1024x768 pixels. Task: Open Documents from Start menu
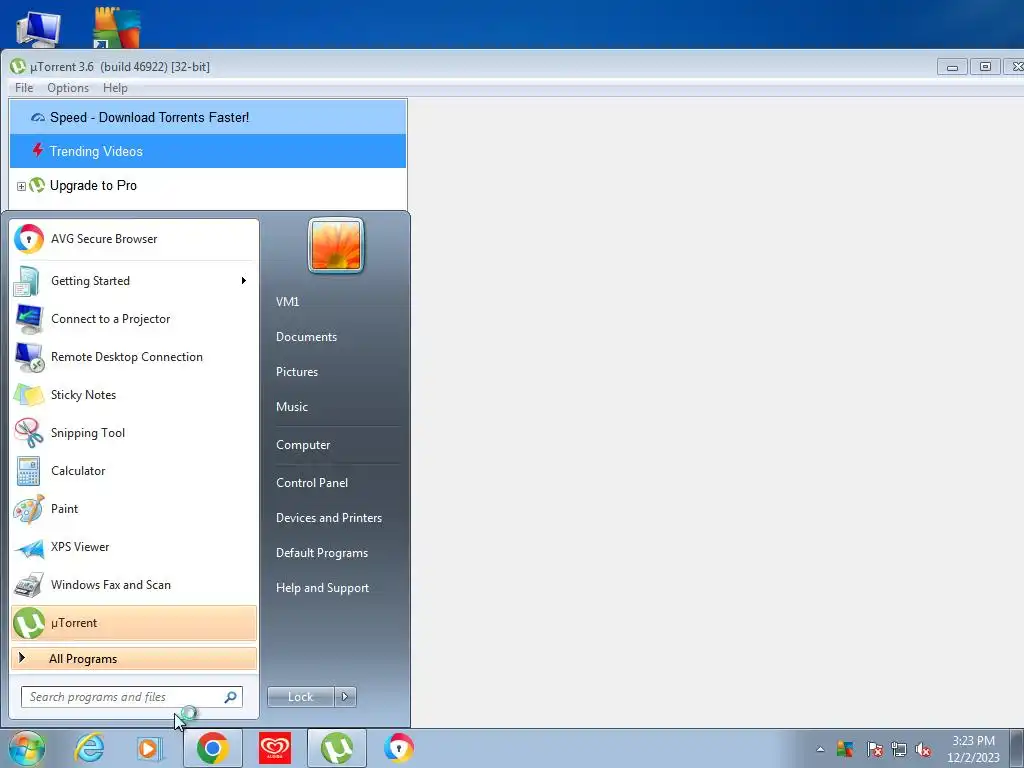point(306,337)
